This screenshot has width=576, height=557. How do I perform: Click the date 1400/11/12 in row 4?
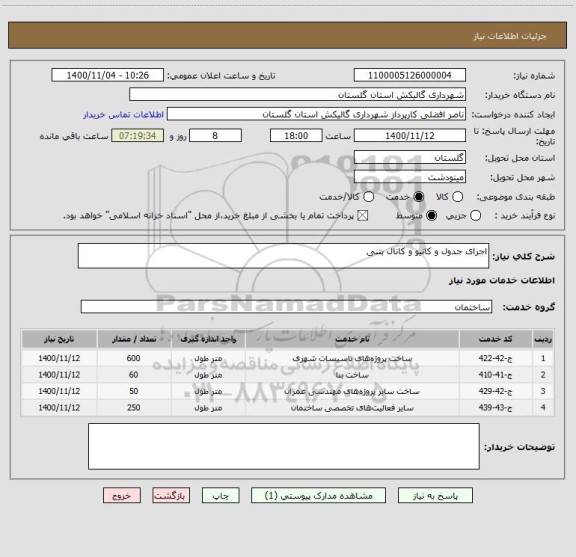[x=59, y=408]
